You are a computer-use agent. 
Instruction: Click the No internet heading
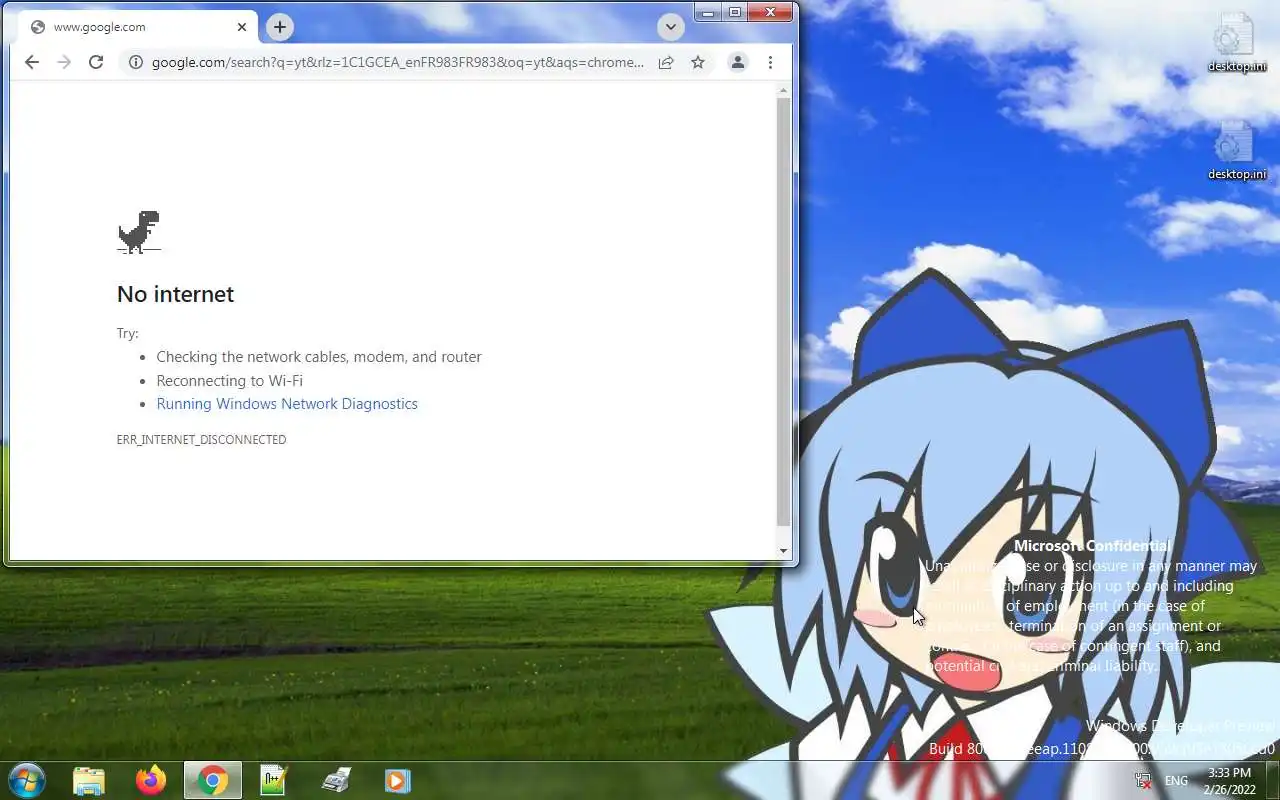pos(175,294)
